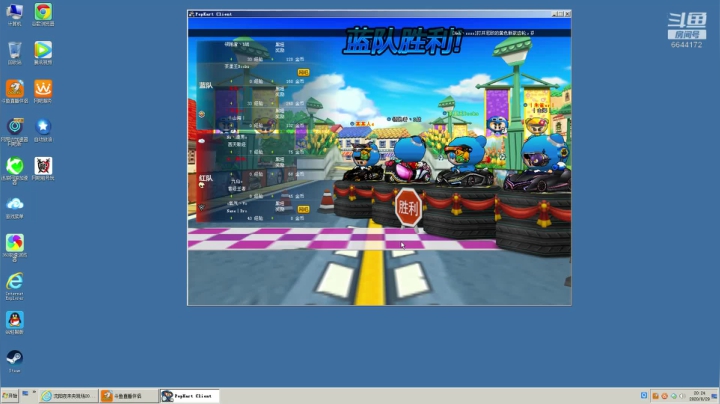Click the show desktop quick launch icon
The width and height of the screenshot is (720, 404).
(x=25, y=394)
